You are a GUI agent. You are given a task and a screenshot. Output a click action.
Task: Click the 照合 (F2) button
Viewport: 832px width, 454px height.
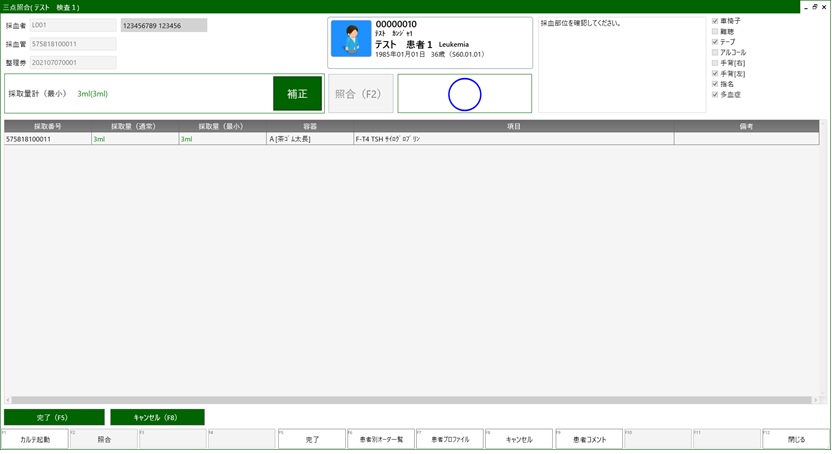(357, 93)
